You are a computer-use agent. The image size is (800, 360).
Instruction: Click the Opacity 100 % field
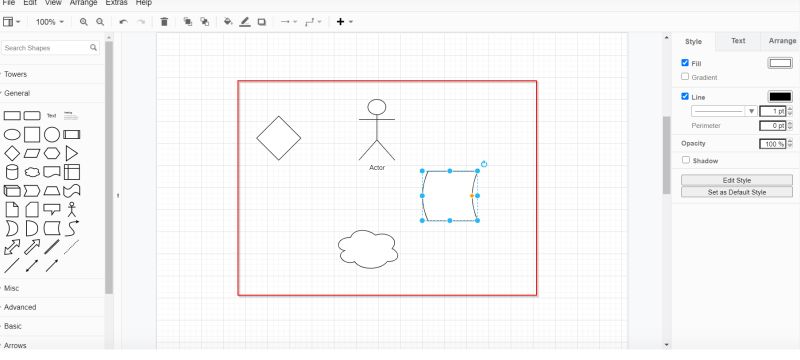click(x=772, y=144)
